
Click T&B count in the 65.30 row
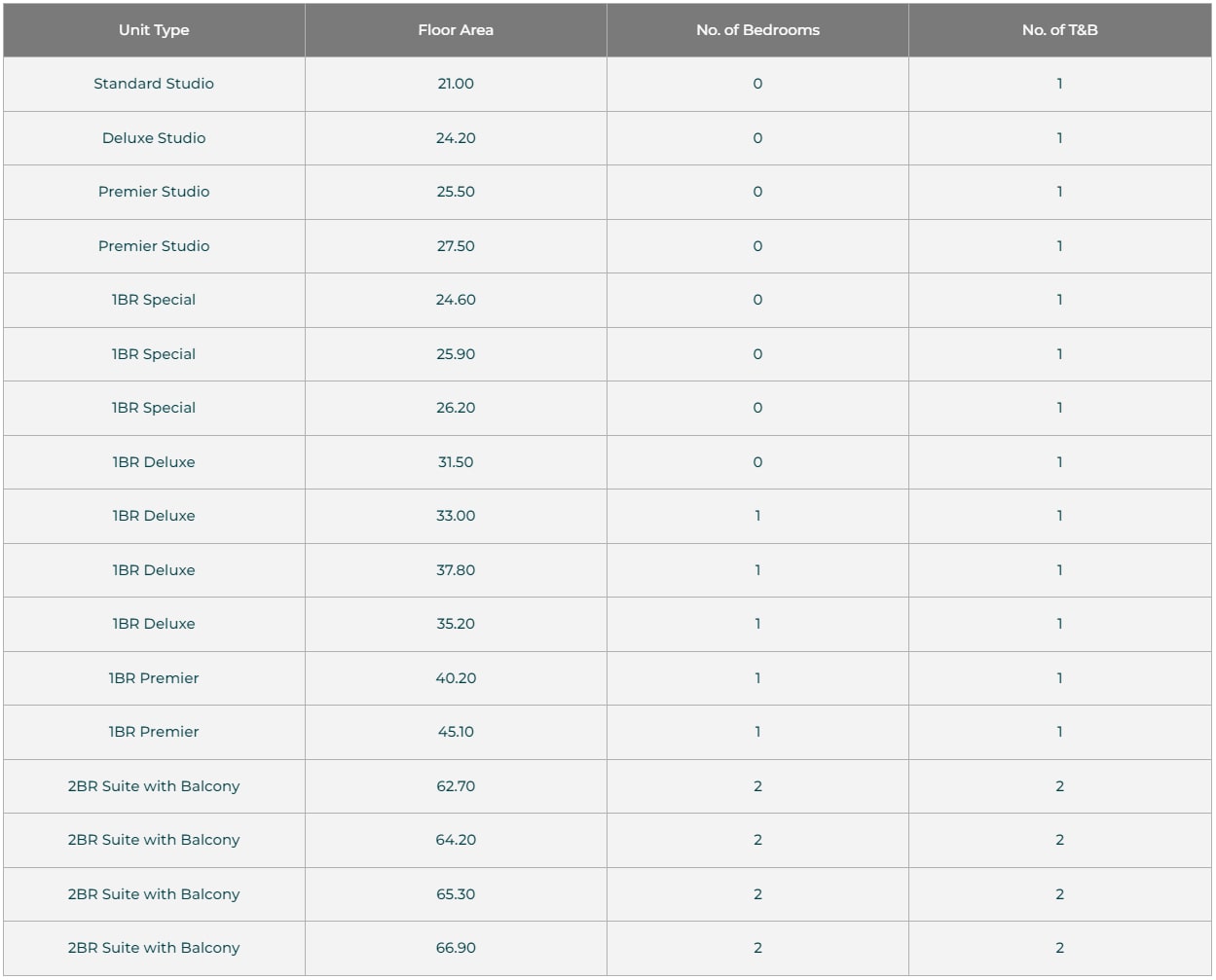pos(1059,894)
